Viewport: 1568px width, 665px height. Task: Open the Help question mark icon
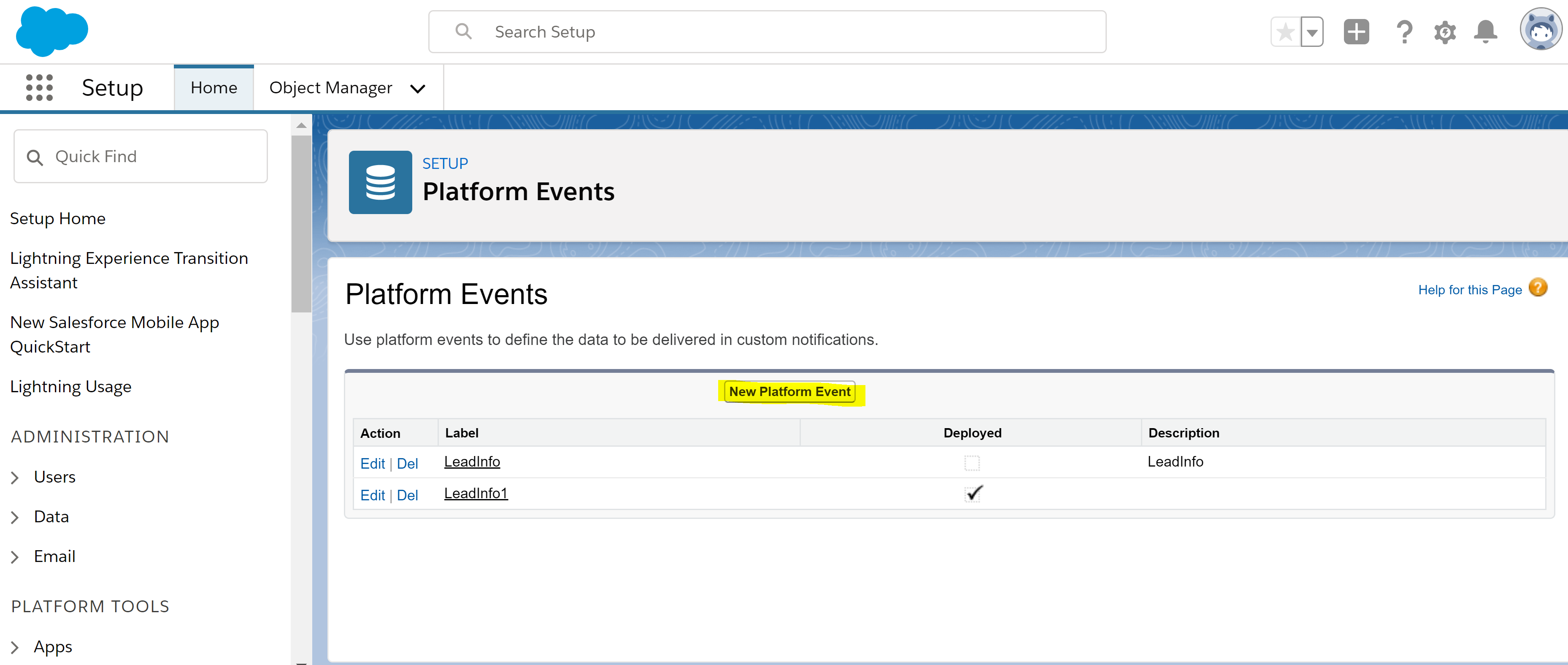click(x=1404, y=32)
